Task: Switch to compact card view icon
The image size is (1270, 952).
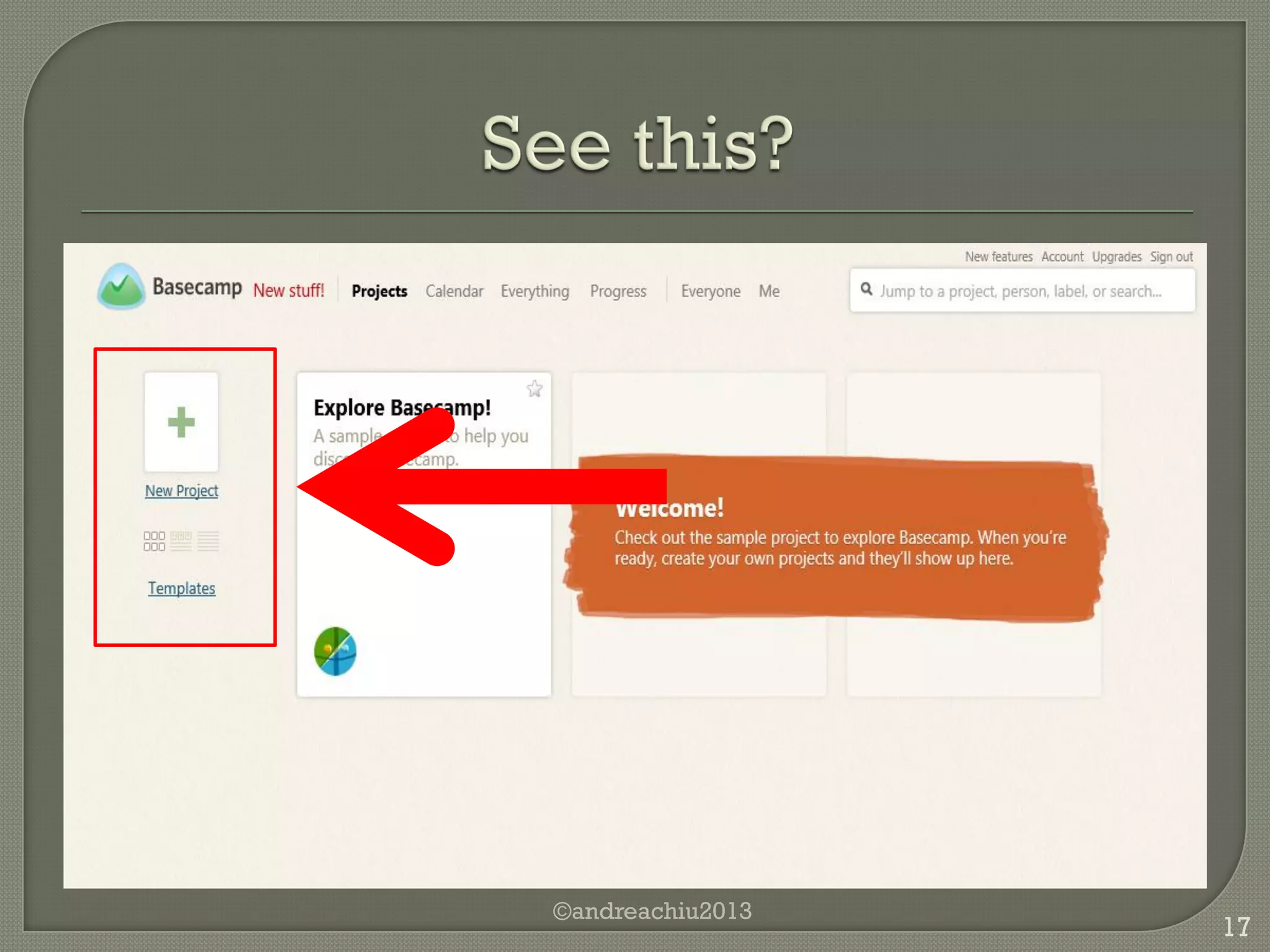Action: (181, 541)
